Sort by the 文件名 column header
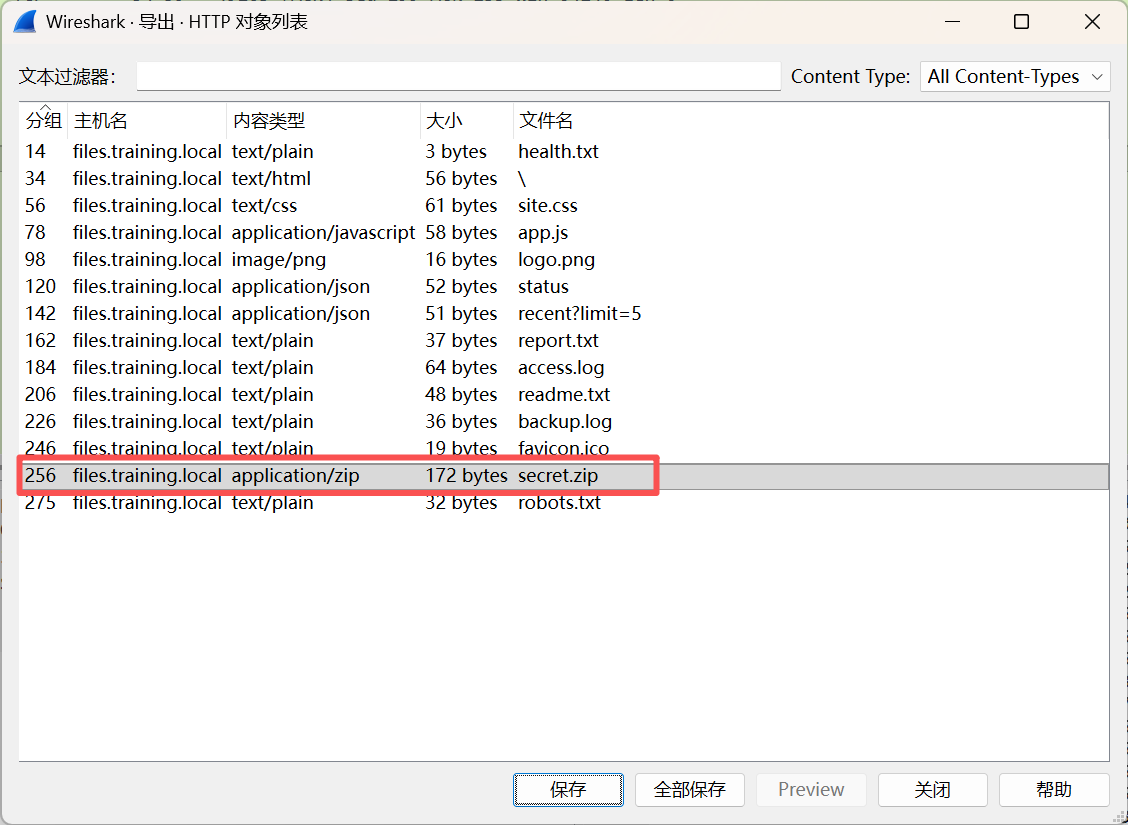1128x825 pixels. tap(811, 120)
